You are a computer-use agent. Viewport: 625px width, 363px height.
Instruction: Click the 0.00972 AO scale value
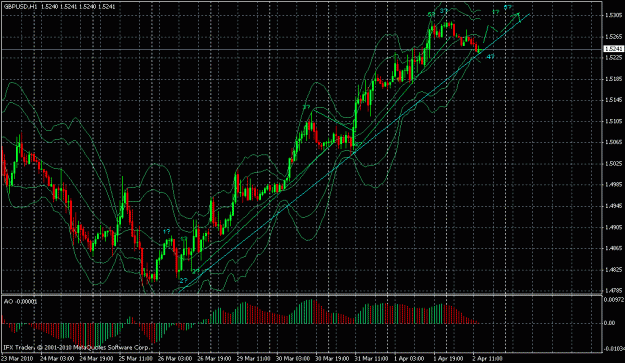pyautogui.click(x=613, y=299)
